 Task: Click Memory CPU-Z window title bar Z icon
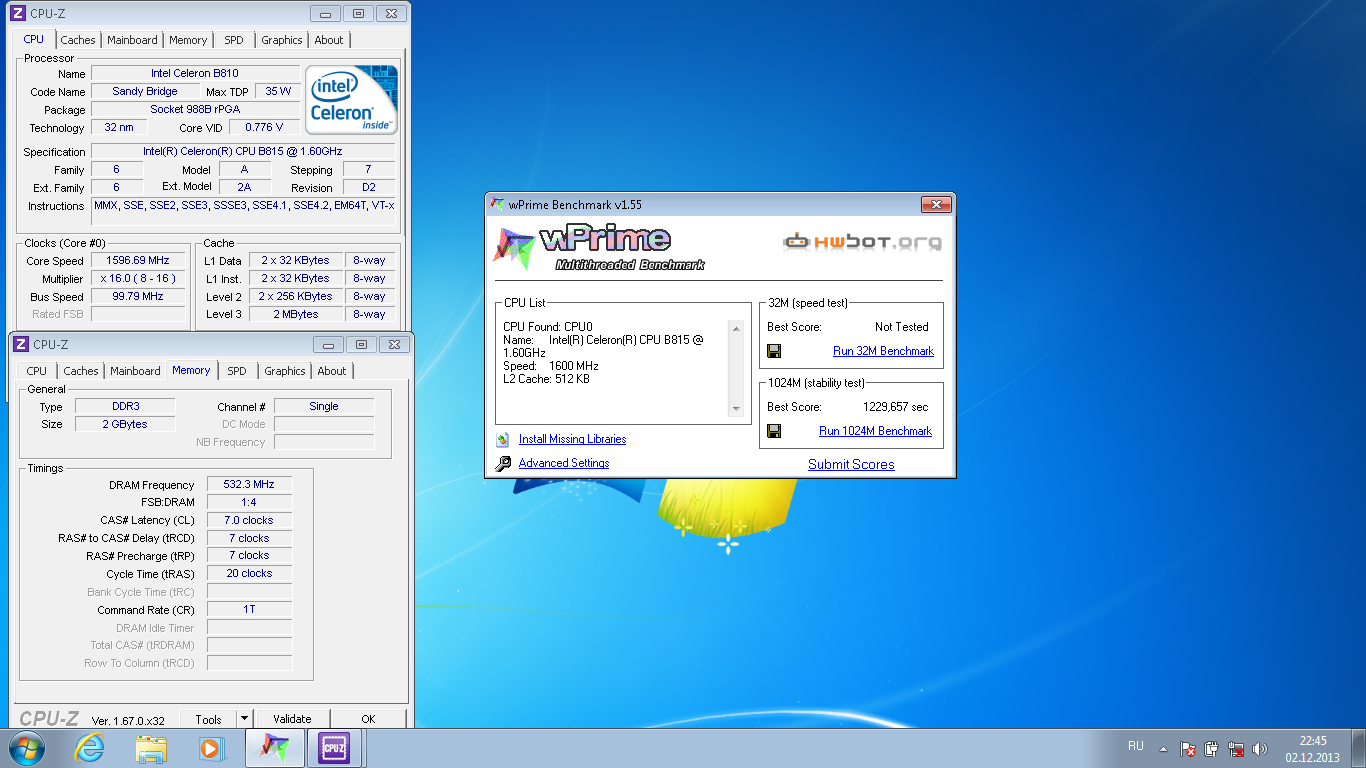[21, 344]
